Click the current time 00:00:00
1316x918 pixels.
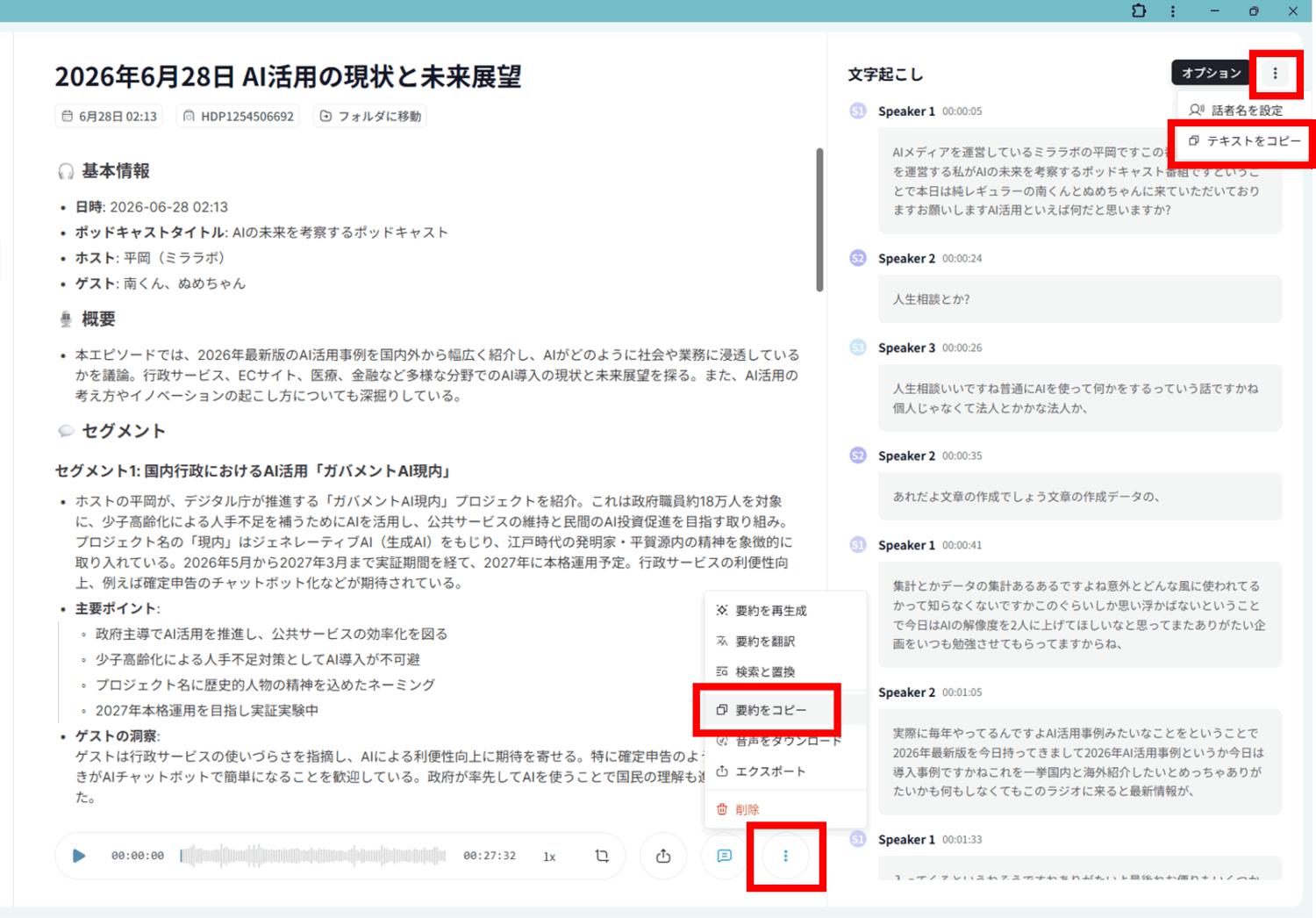pyautogui.click(x=138, y=856)
